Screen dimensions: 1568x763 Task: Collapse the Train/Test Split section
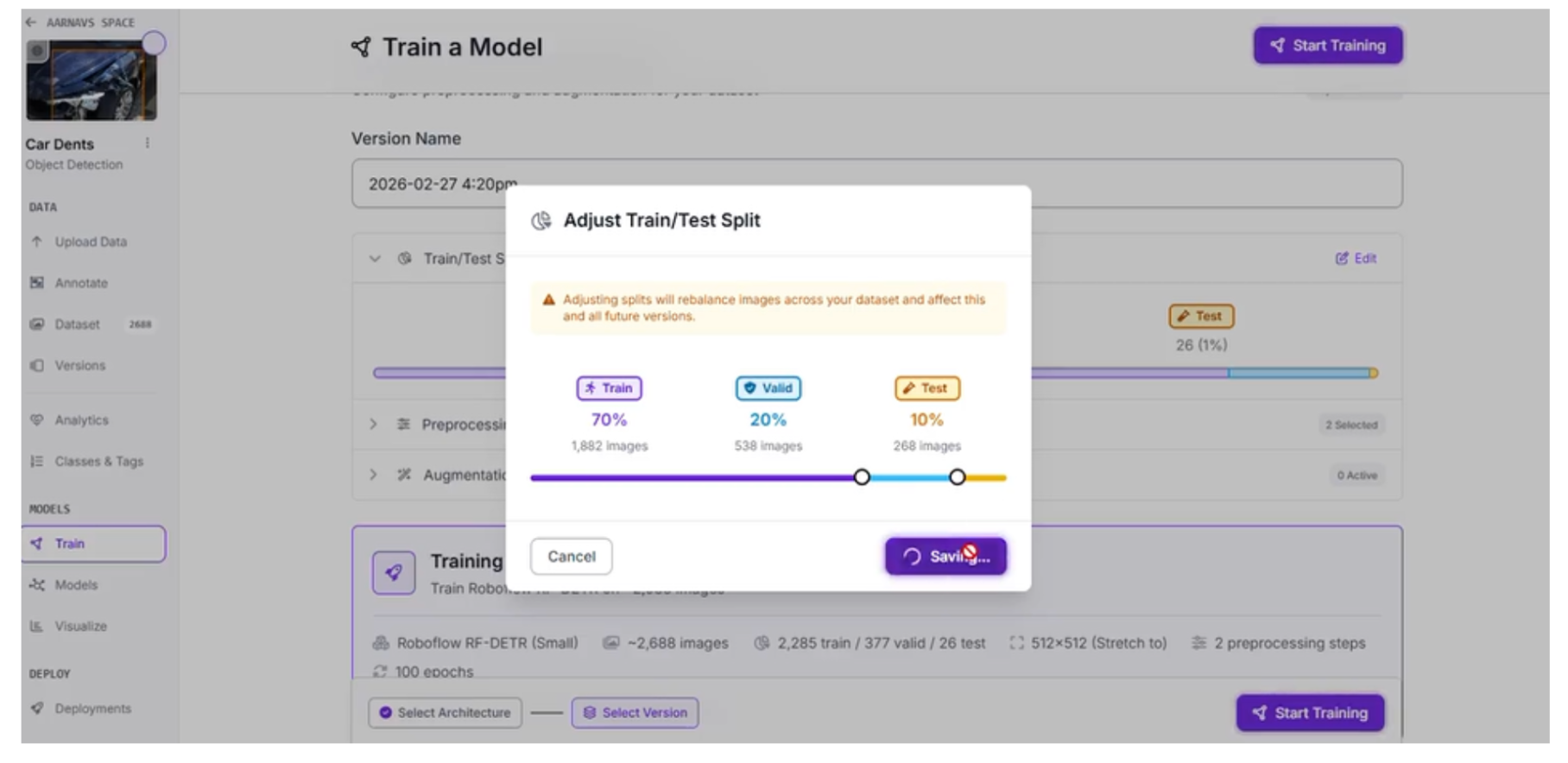pos(375,259)
